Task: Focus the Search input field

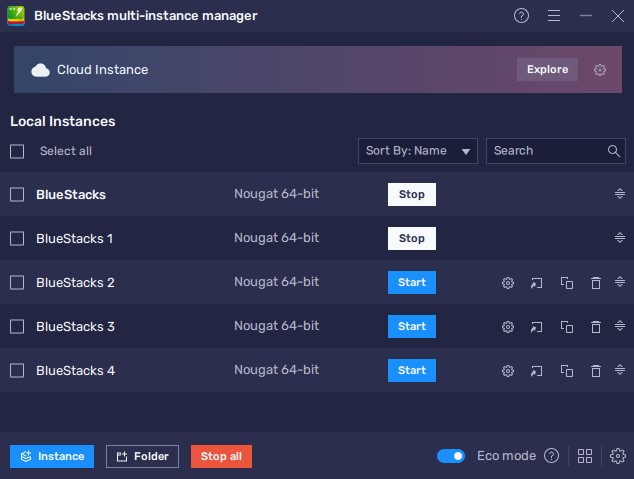Action: point(556,151)
